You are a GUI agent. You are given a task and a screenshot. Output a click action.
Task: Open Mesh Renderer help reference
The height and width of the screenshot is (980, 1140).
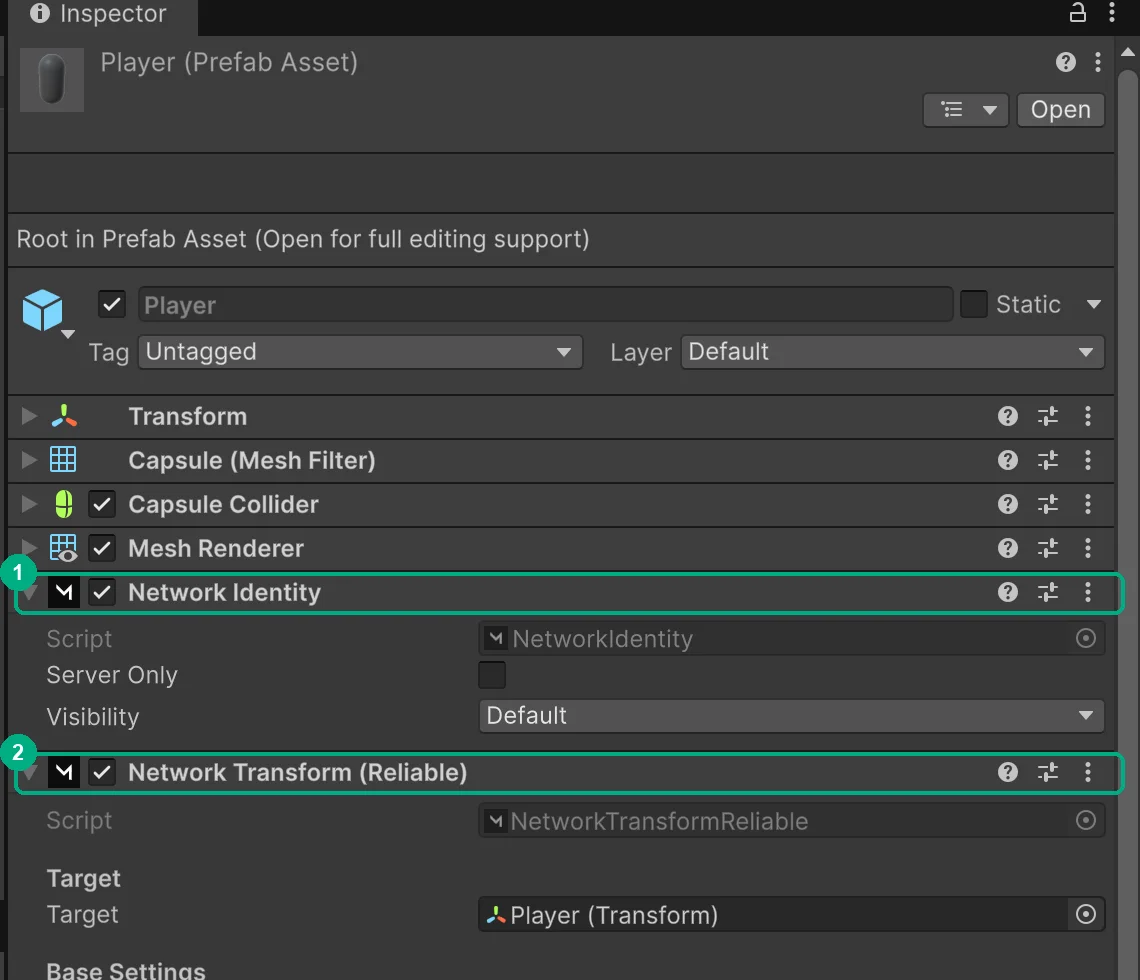point(1008,548)
